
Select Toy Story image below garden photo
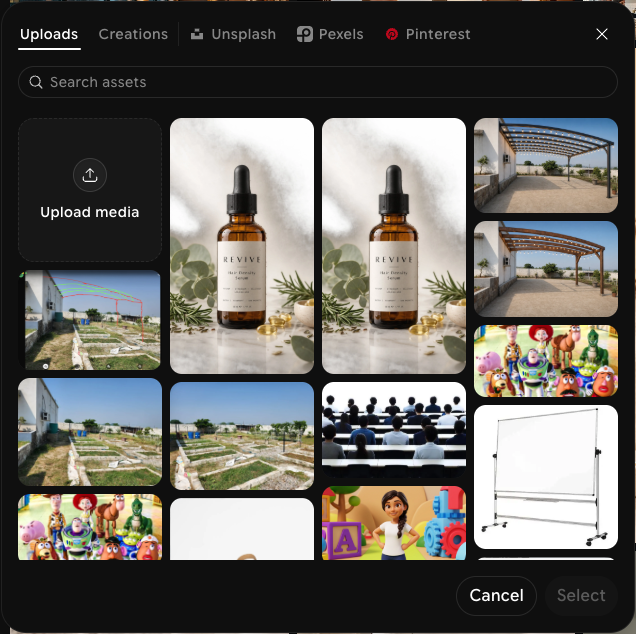click(90, 527)
